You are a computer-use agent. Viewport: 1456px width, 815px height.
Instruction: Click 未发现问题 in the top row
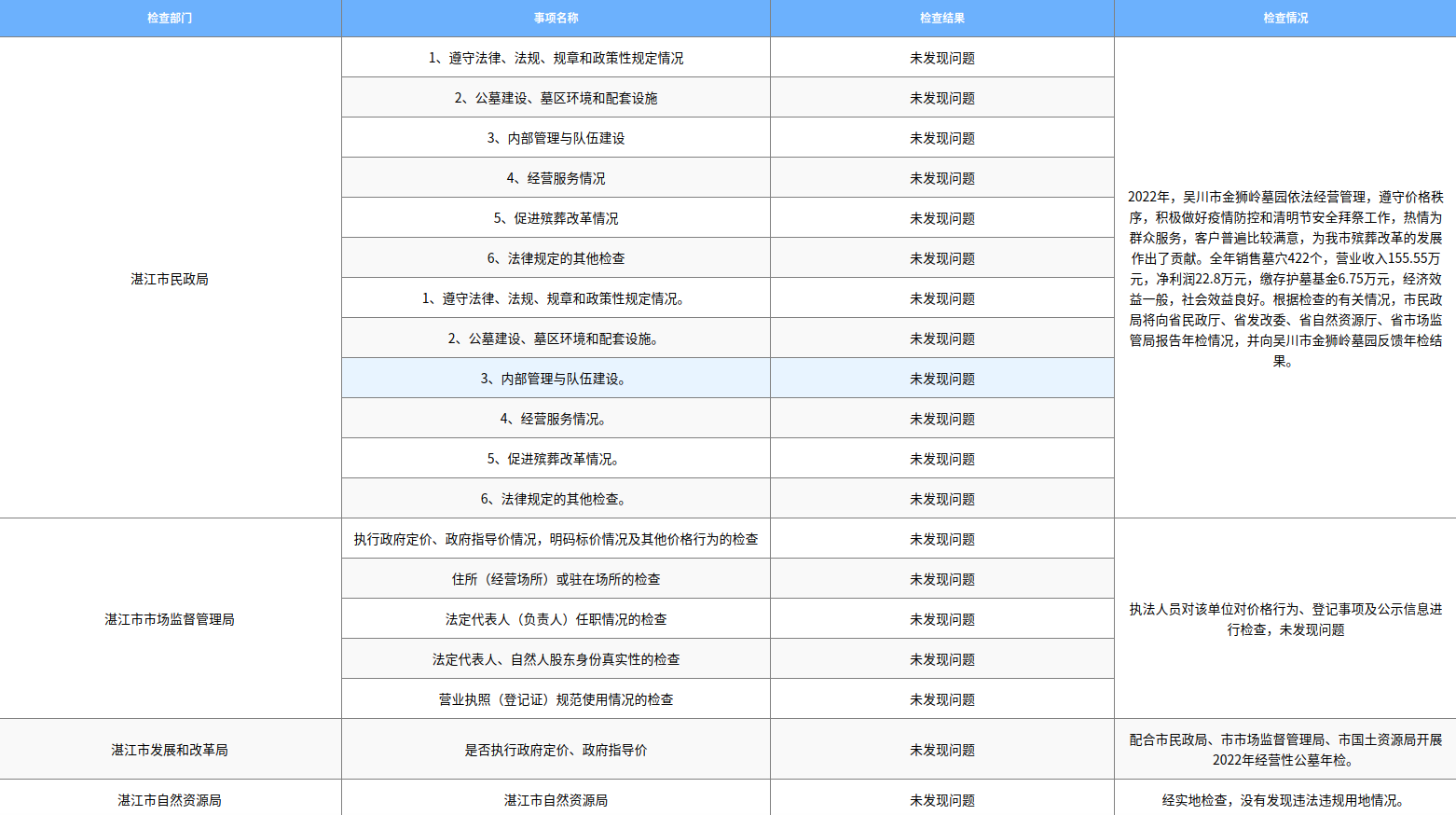pos(941,57)
